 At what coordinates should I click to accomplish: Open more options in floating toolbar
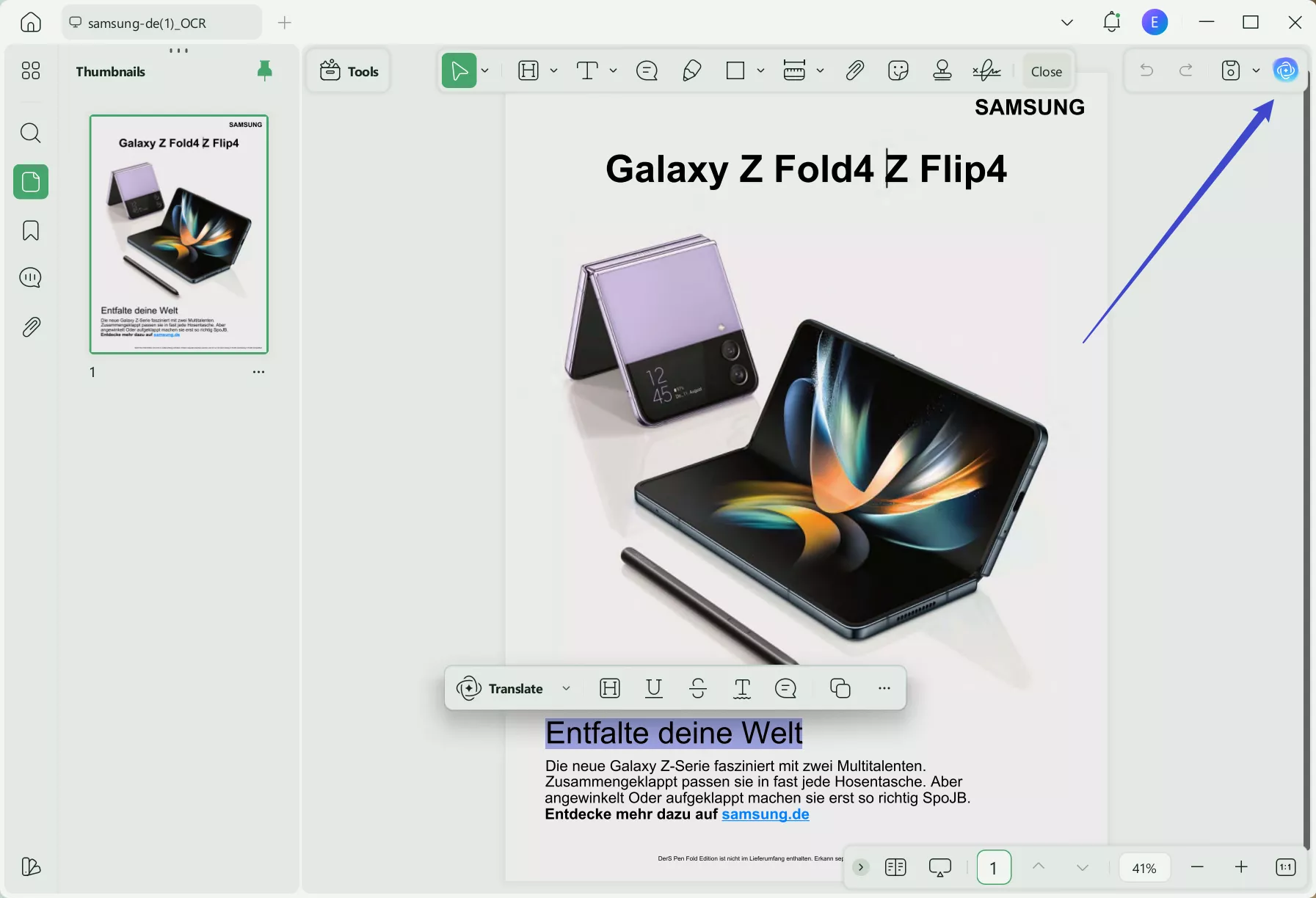(884, 688)
